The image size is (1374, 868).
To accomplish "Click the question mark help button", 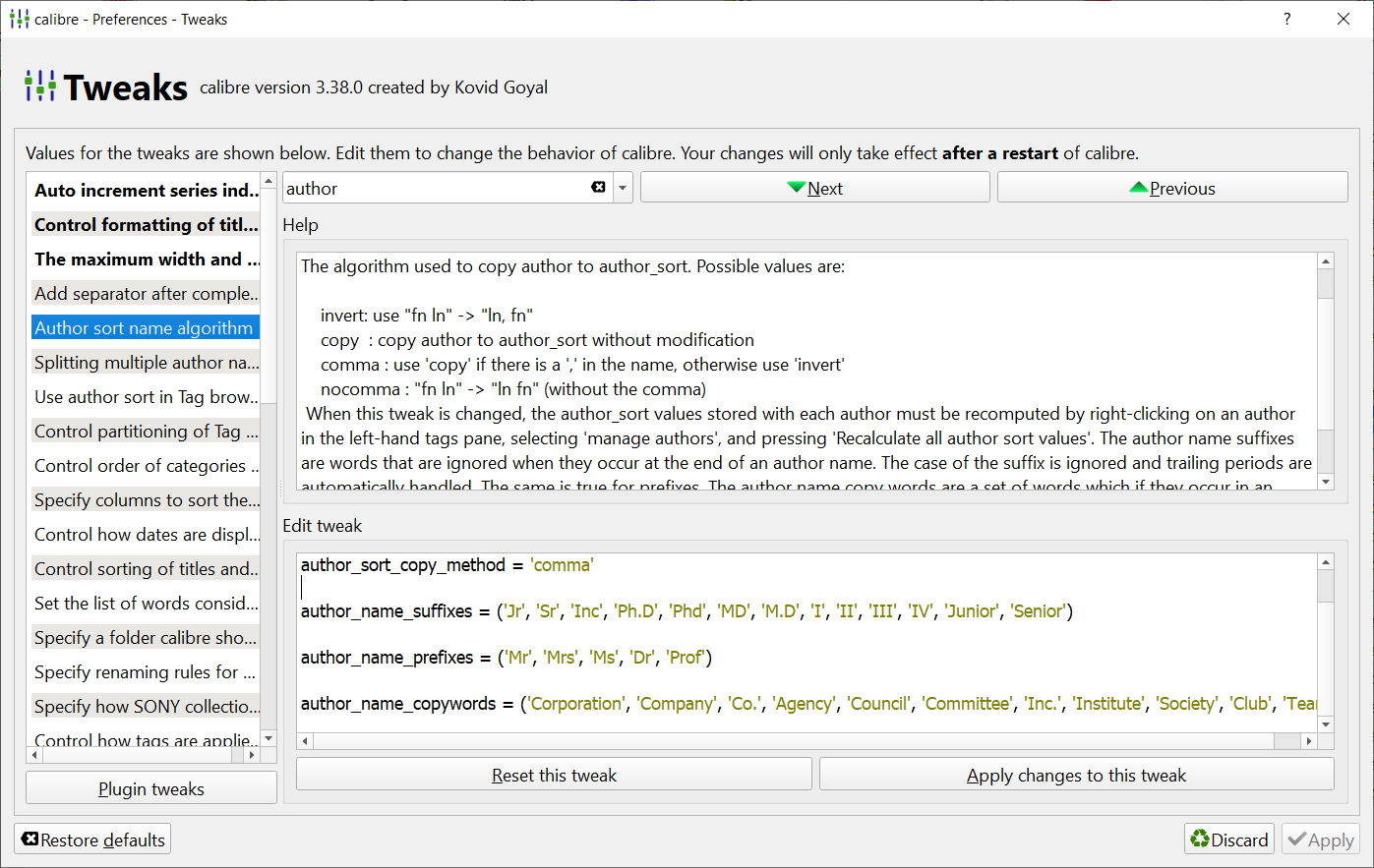I will (x=1286, y=19).
